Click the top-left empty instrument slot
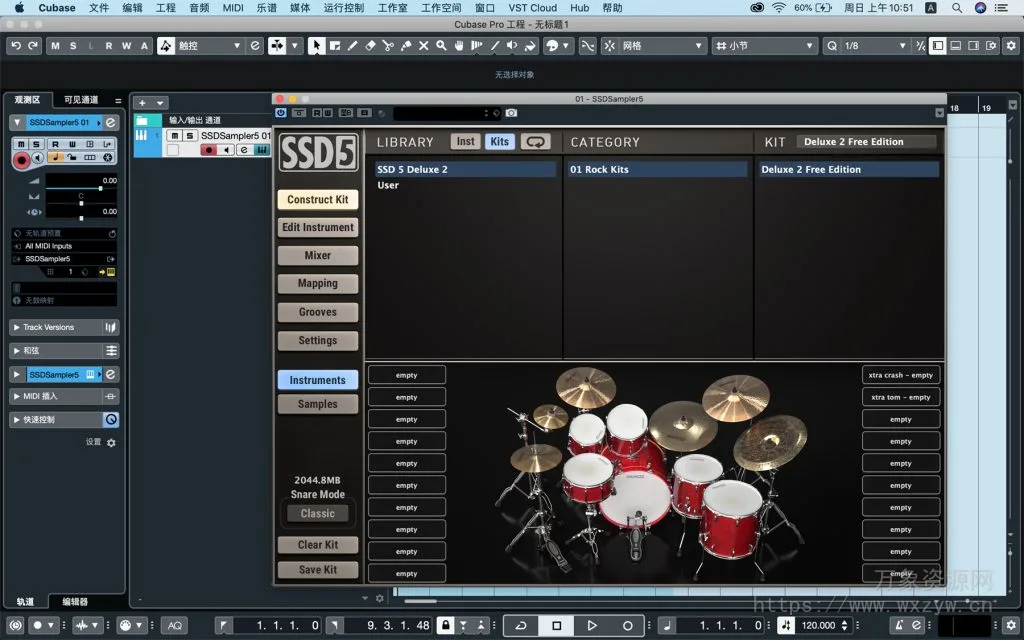Image resolution: width=1024 pixels, height=640 pixels. coord(406,374)
